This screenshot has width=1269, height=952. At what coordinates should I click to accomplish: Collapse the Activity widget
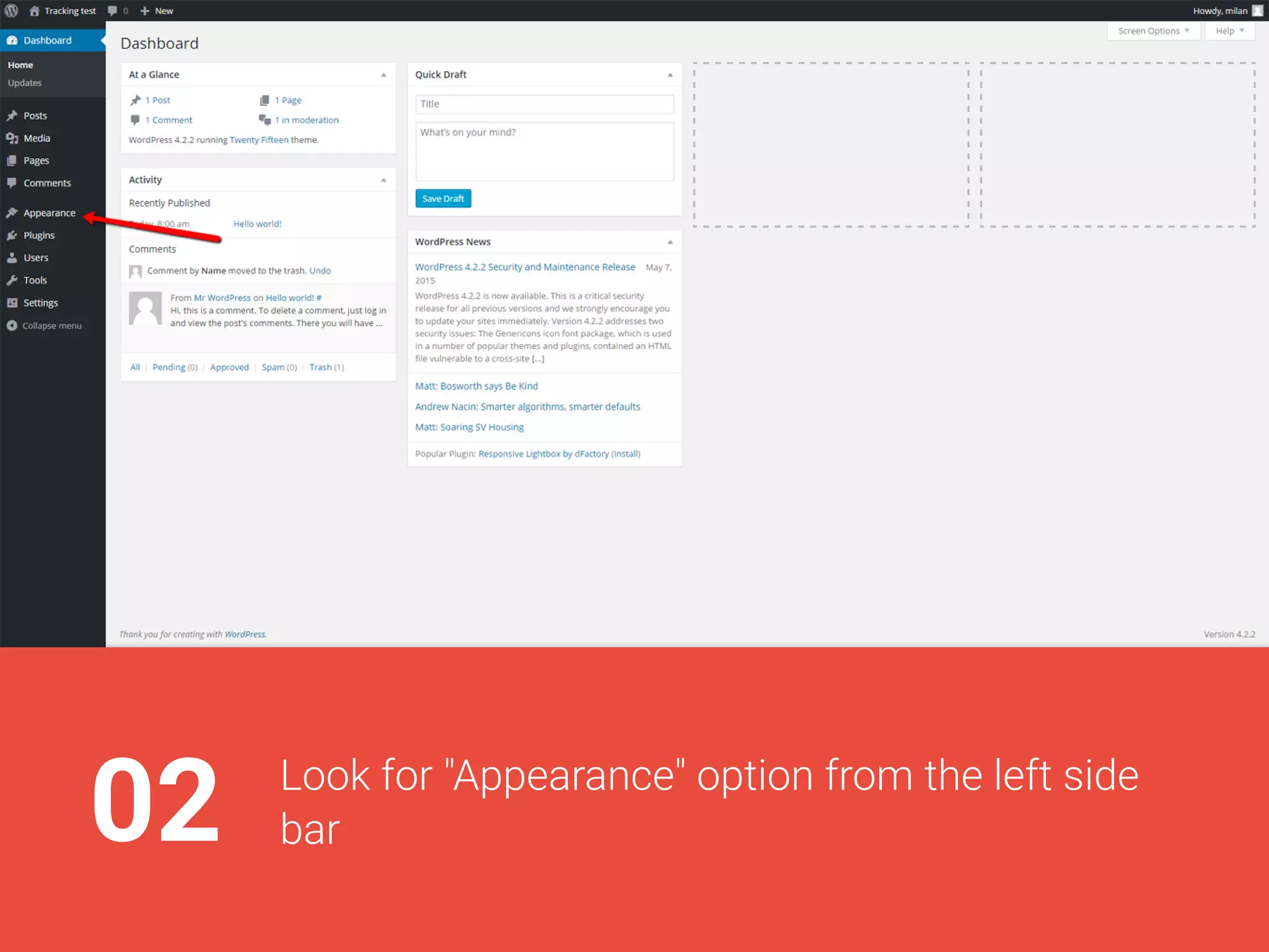coord(384,180)
